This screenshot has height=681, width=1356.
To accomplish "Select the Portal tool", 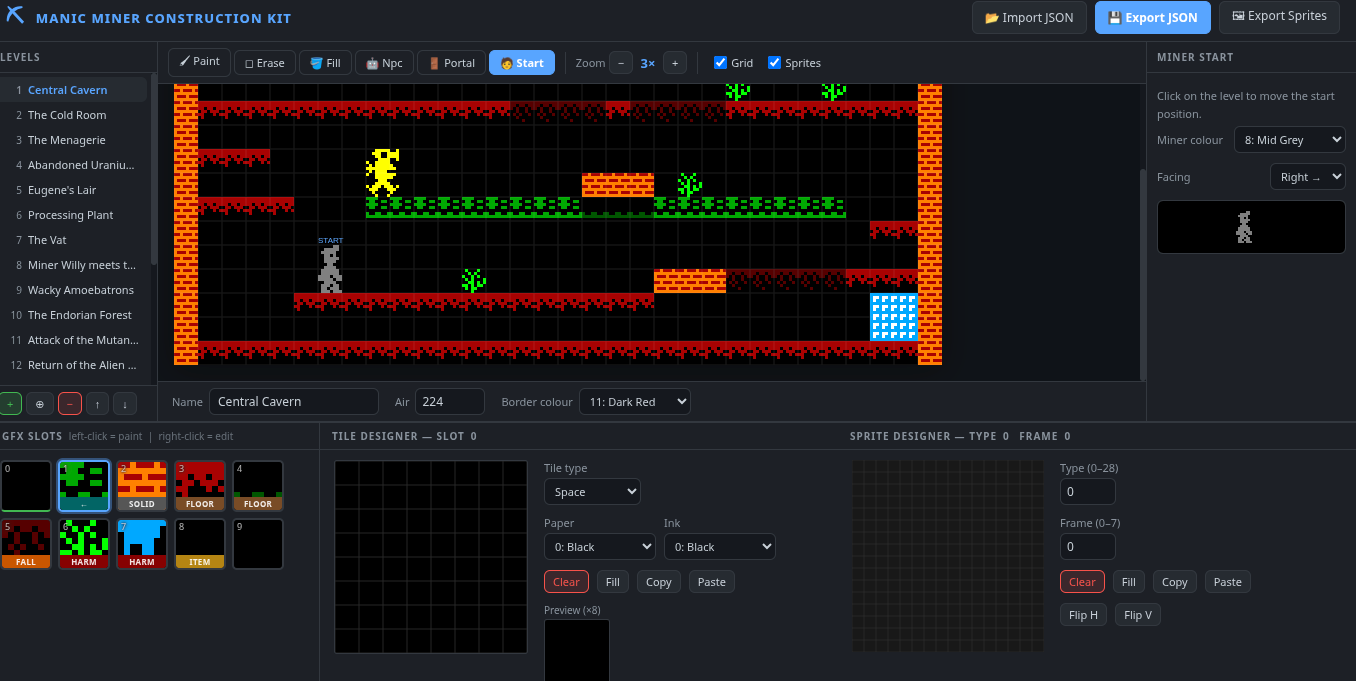I will [452, 63].
